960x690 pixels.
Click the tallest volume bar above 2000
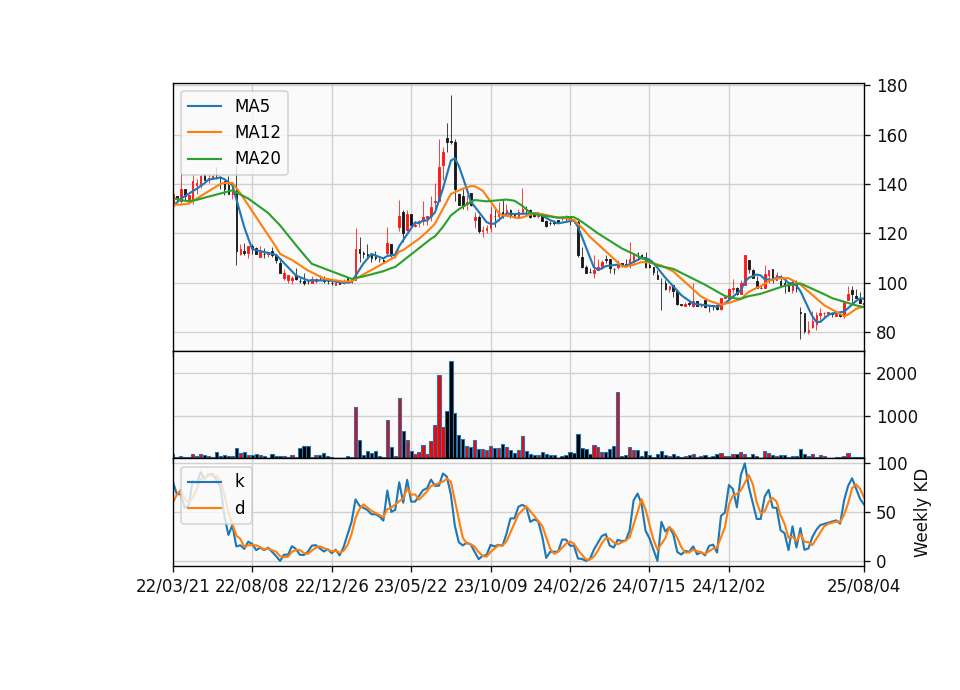(451, 410)
